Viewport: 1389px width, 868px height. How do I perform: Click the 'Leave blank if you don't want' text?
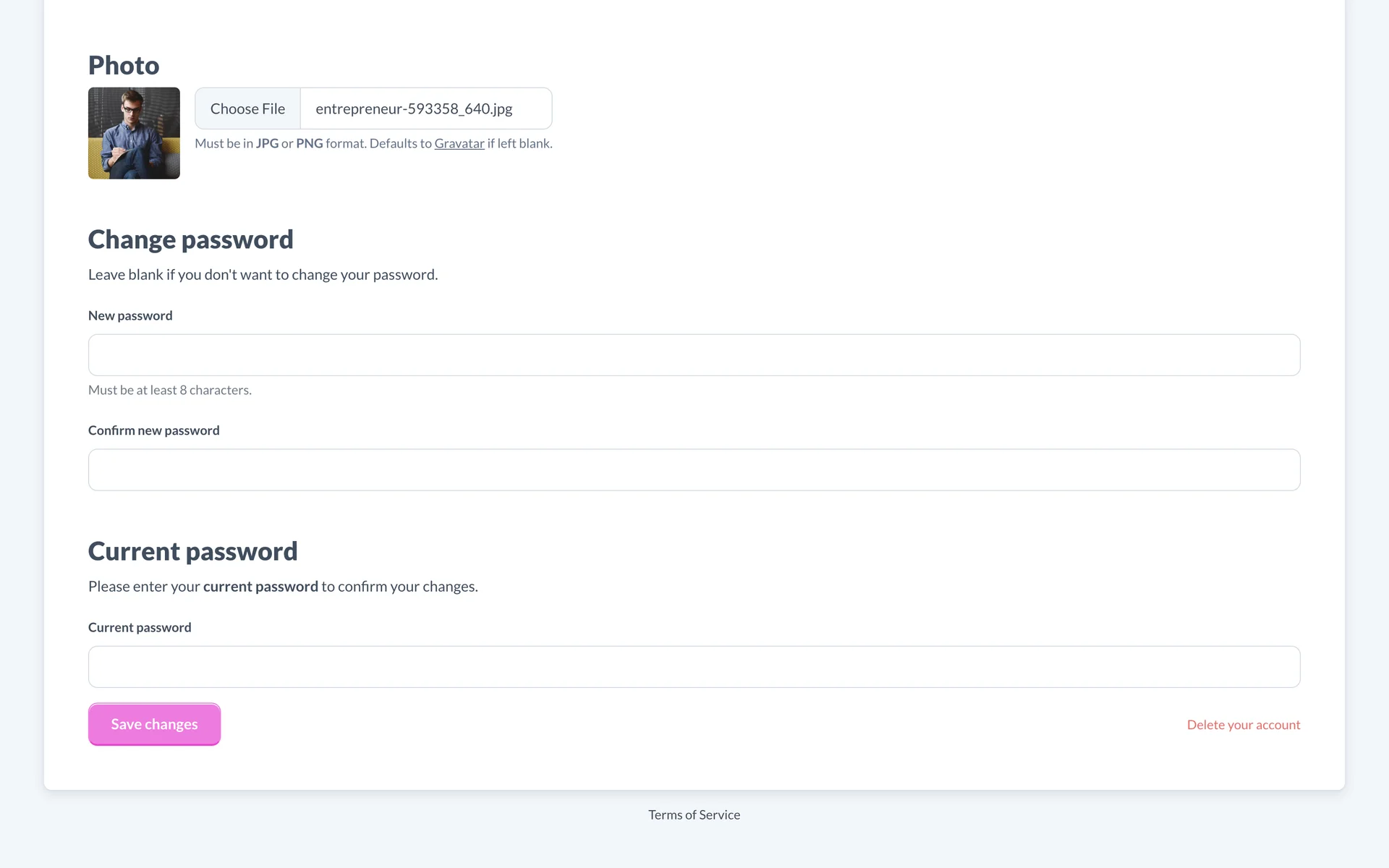click(263, 275)
